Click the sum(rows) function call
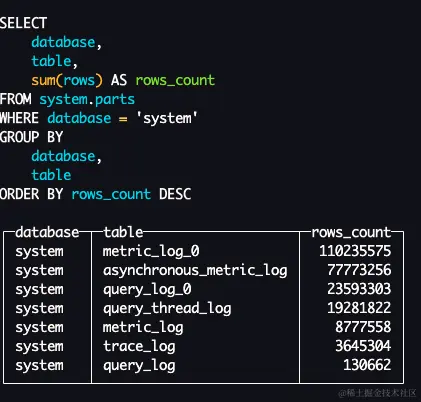Screen dimensions: 421x402 click(x=67, y=80)
